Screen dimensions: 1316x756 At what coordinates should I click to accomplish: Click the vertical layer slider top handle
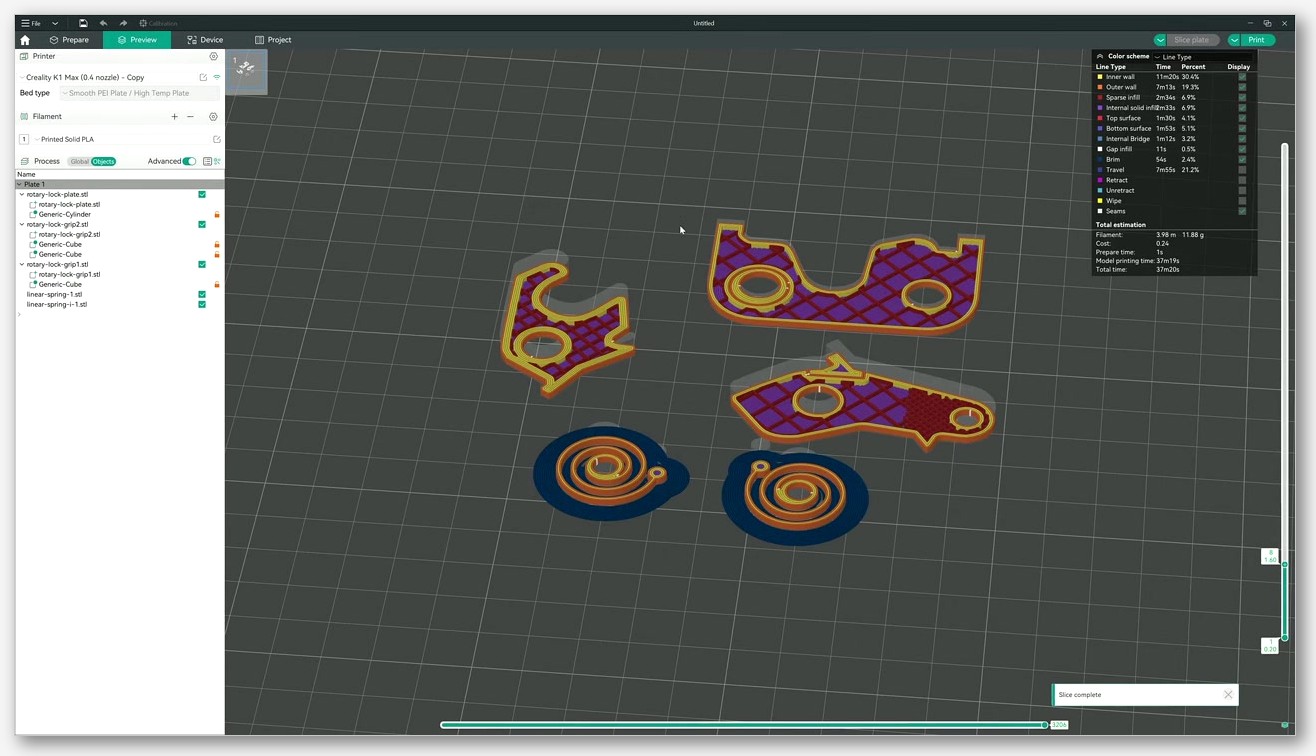point(1285,564)
